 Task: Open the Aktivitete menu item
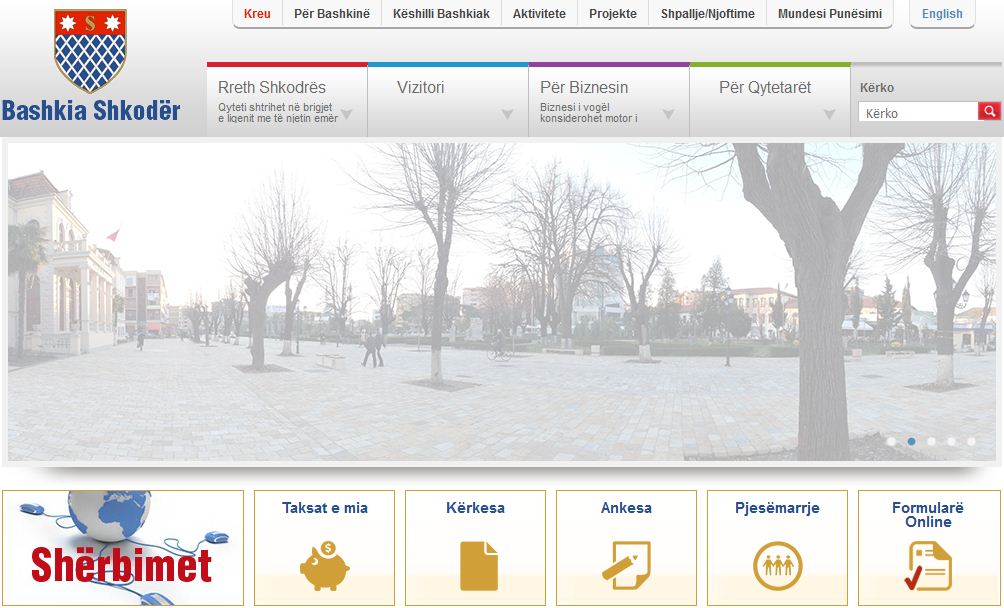pos(538,14)
